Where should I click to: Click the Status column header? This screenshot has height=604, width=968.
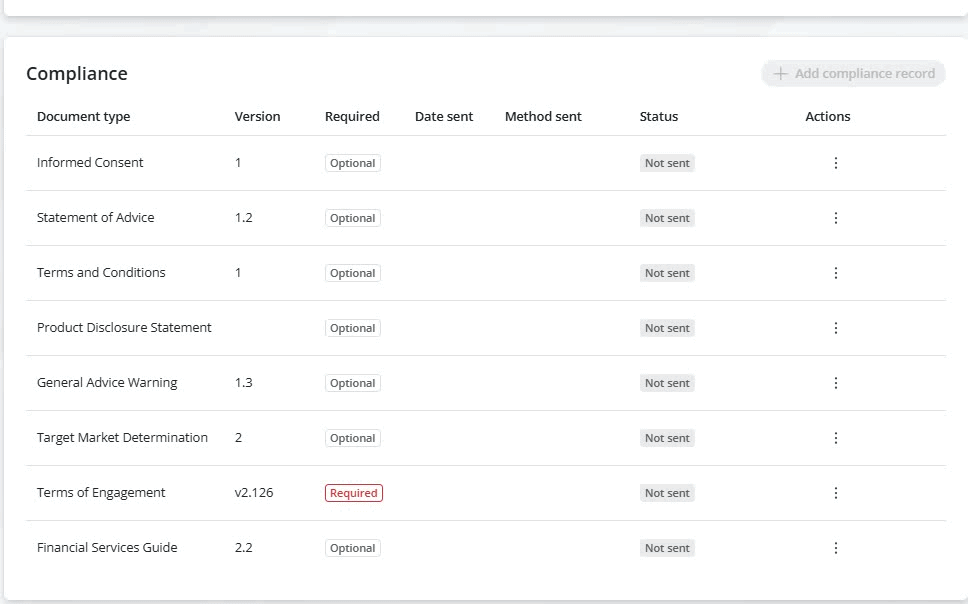(x=659, y=117)
